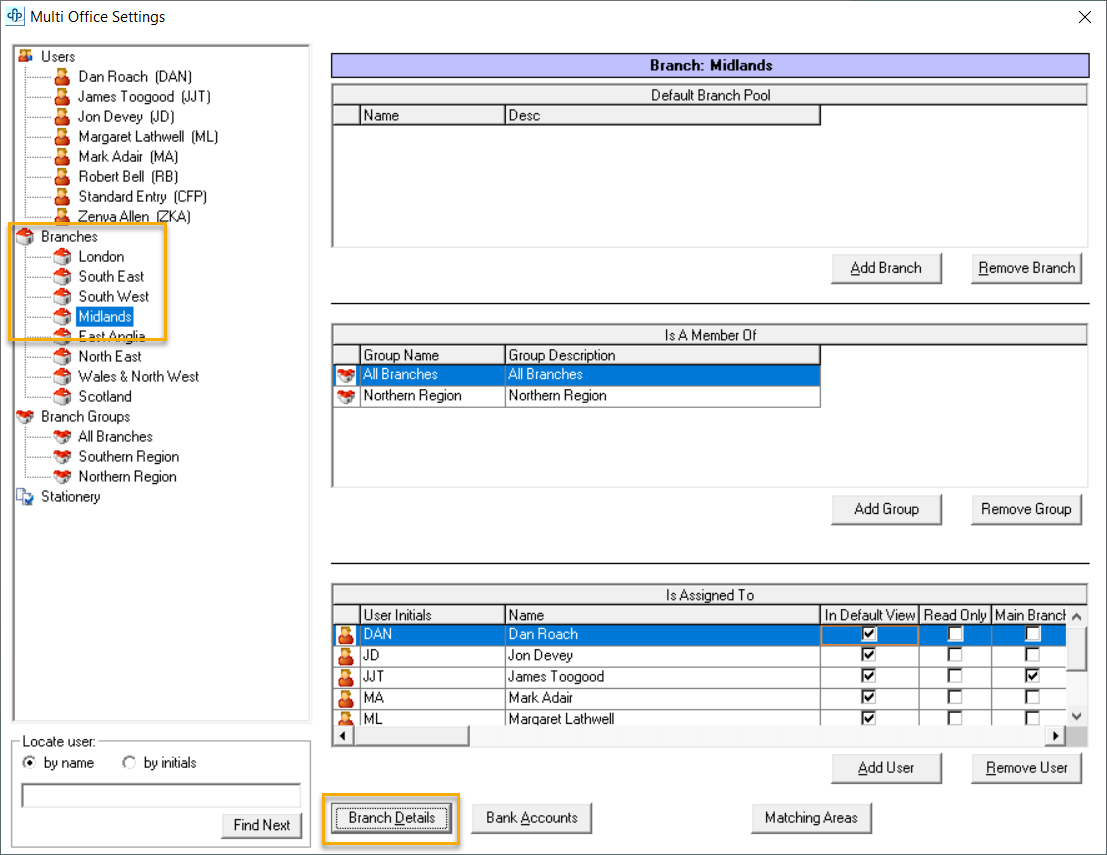Screen dimensions: 1107x855
Task: Select 'Mark Adair' name cell in table
Action: [x=663, y=698]
